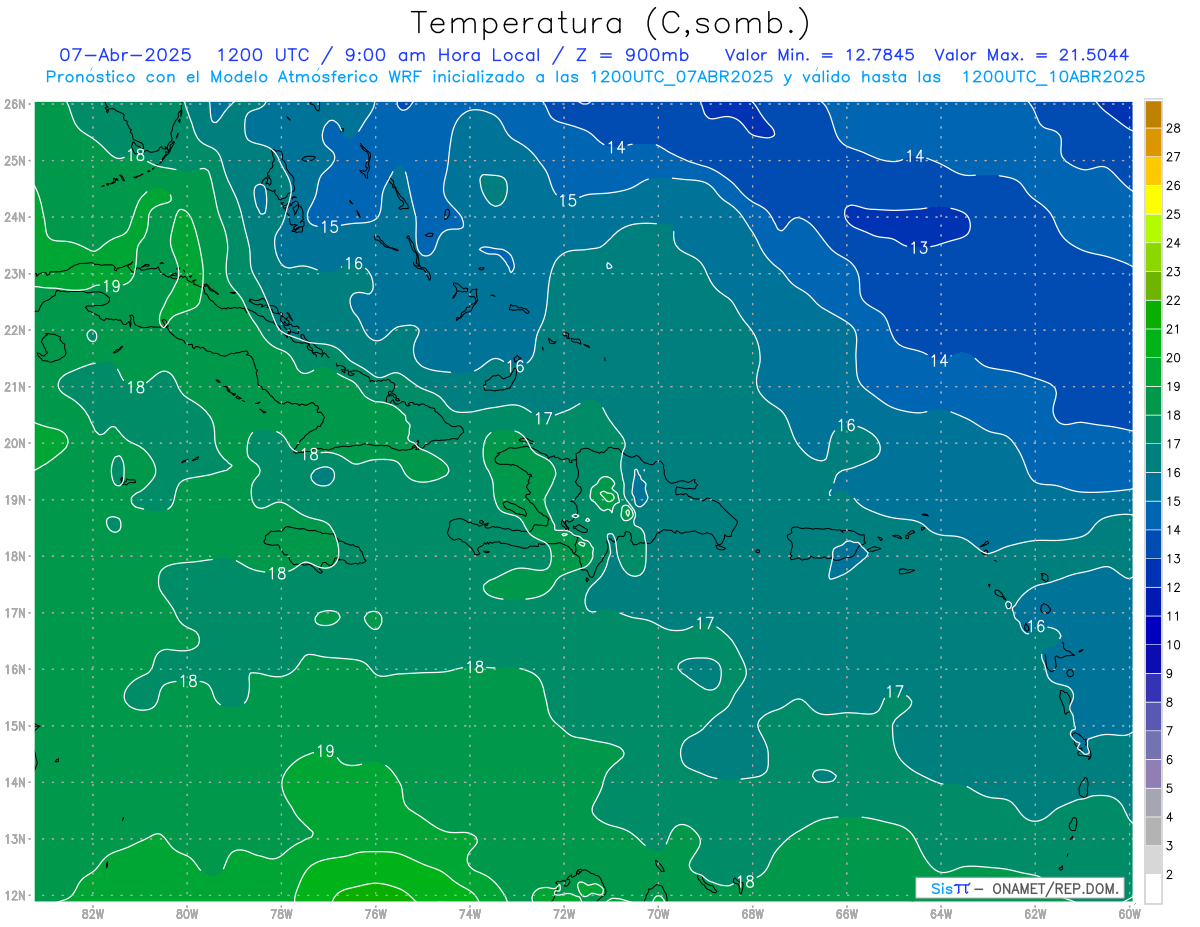Click the "1200UTC_07ABR2025" initialization time text

[x=683, y=77]
